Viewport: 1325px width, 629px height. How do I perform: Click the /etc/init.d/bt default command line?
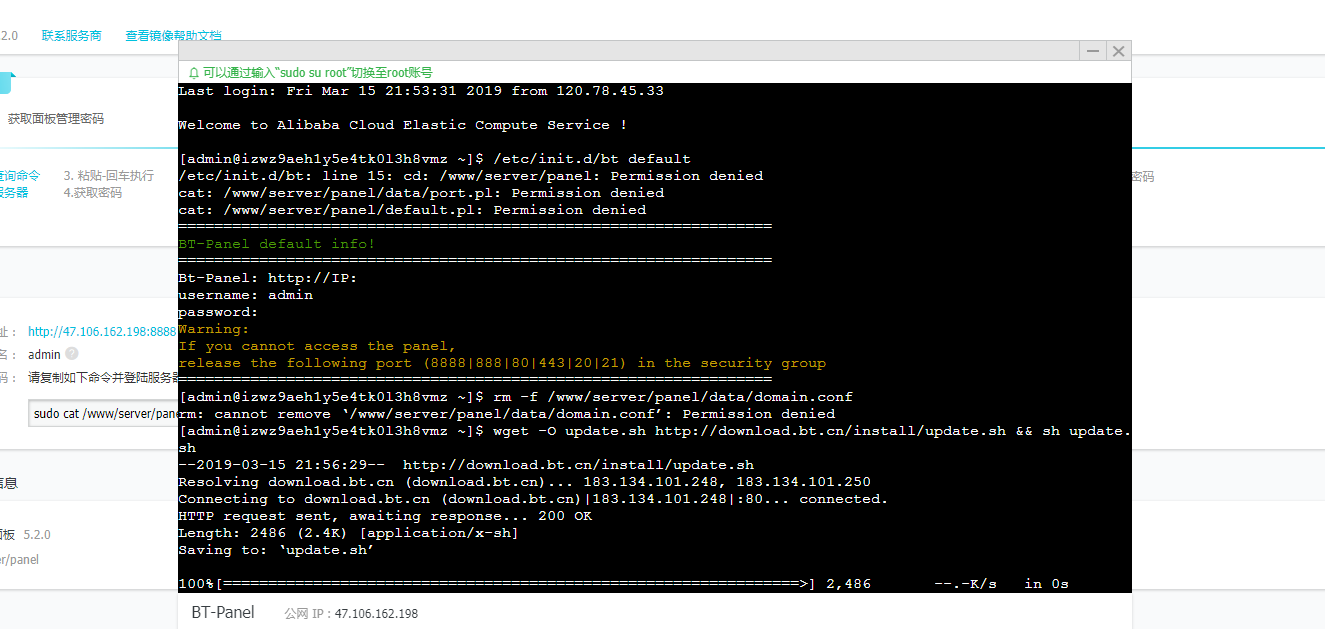(x=434, y=159)
